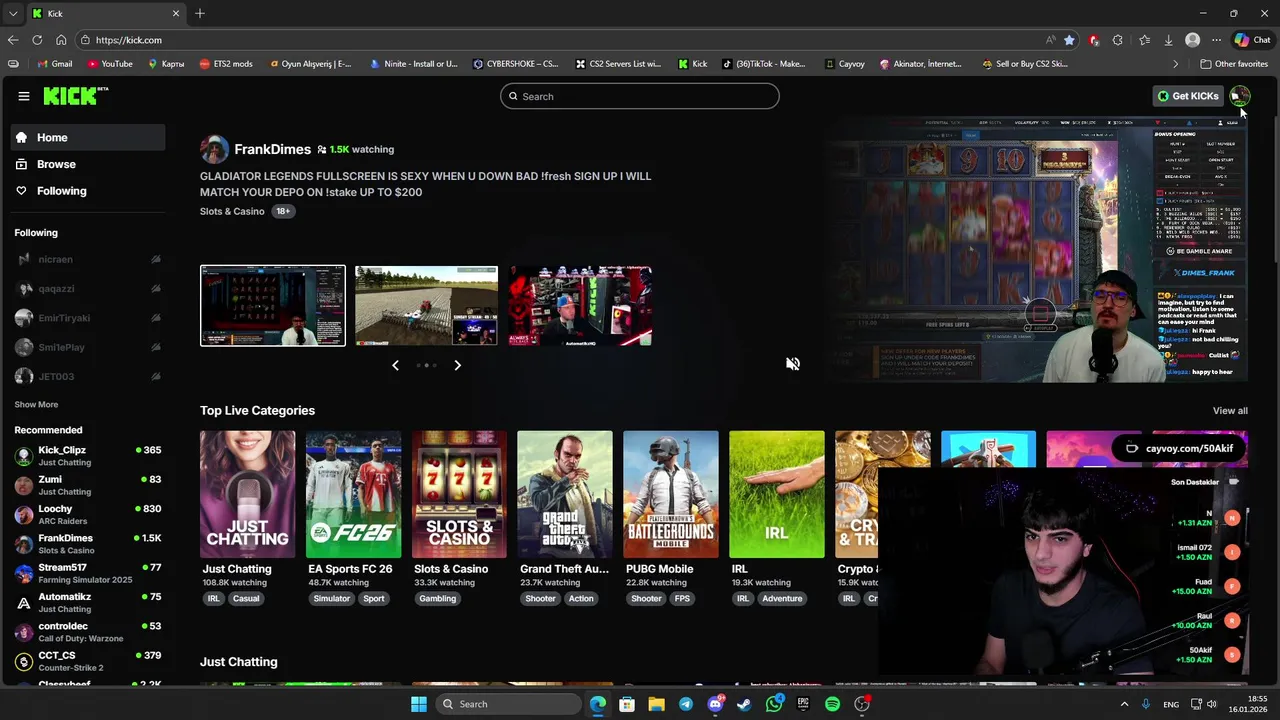Open the IRL category card

777,494
